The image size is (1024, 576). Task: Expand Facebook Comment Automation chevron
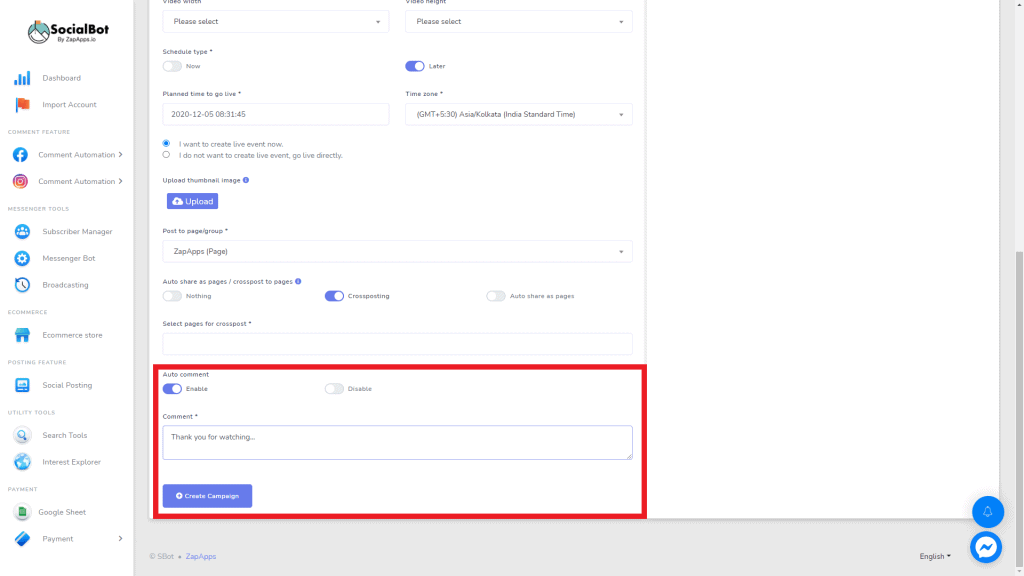coord(120,155)
